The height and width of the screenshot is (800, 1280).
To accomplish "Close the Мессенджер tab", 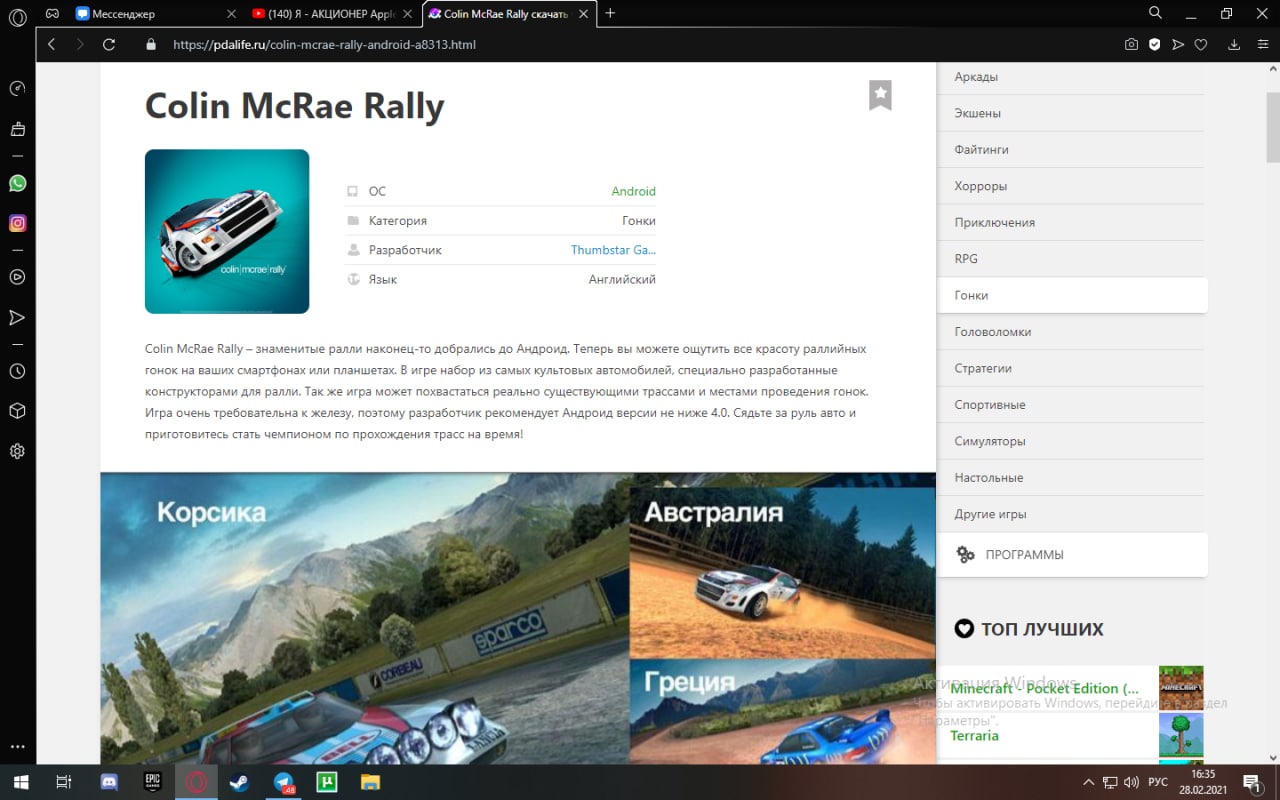I will click(231, 14).
